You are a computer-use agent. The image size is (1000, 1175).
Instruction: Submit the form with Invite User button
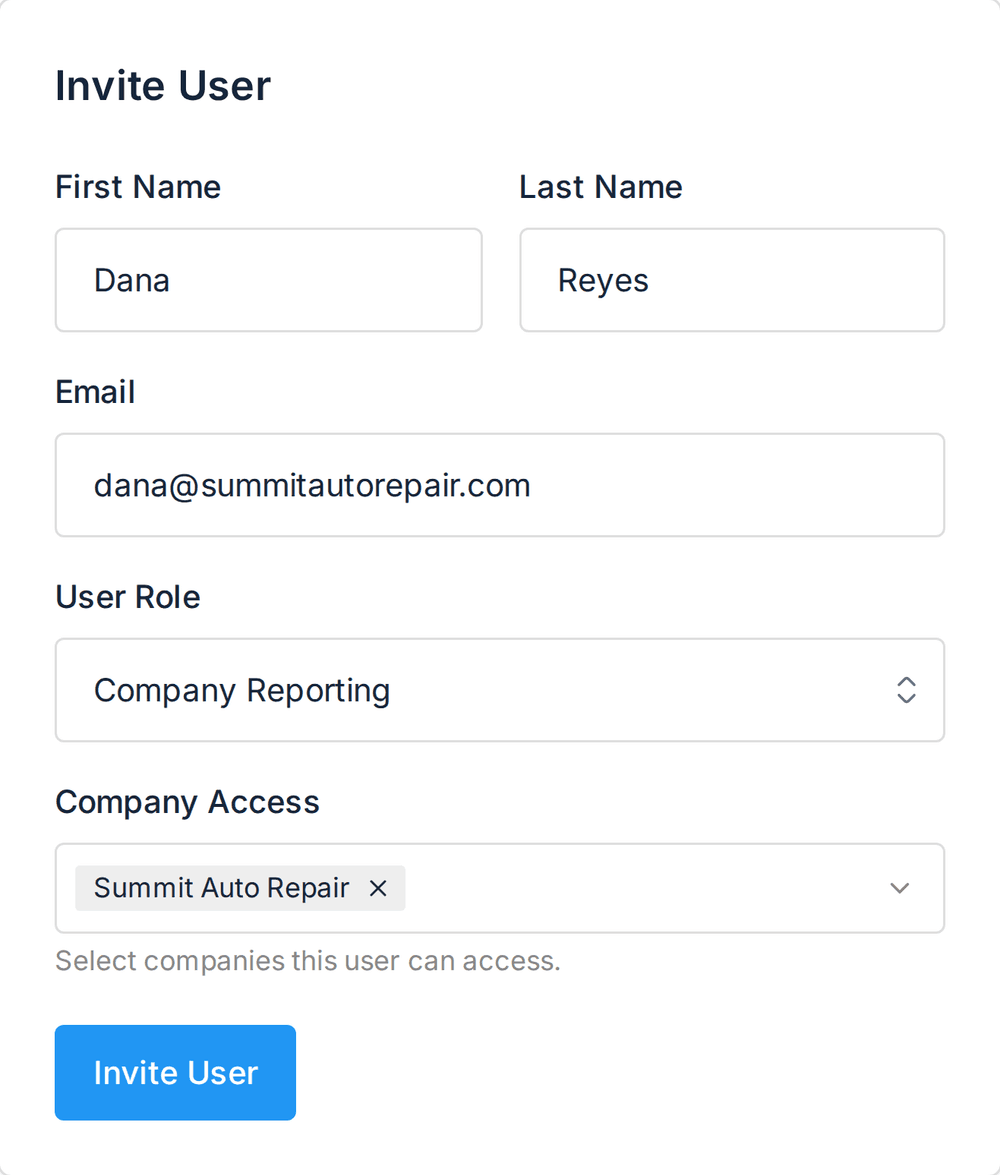click(175, 1072)
